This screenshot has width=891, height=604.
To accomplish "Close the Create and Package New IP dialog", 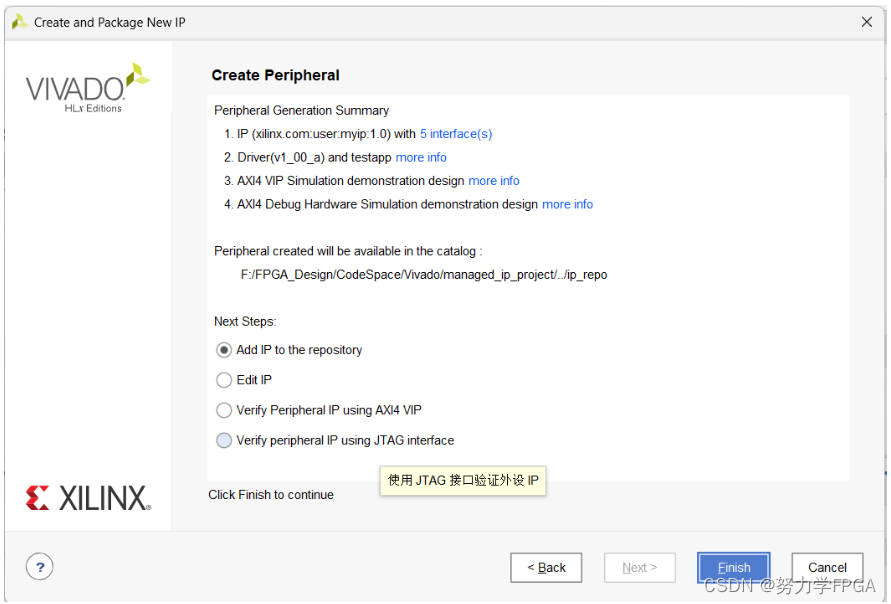I will (867, 22).
